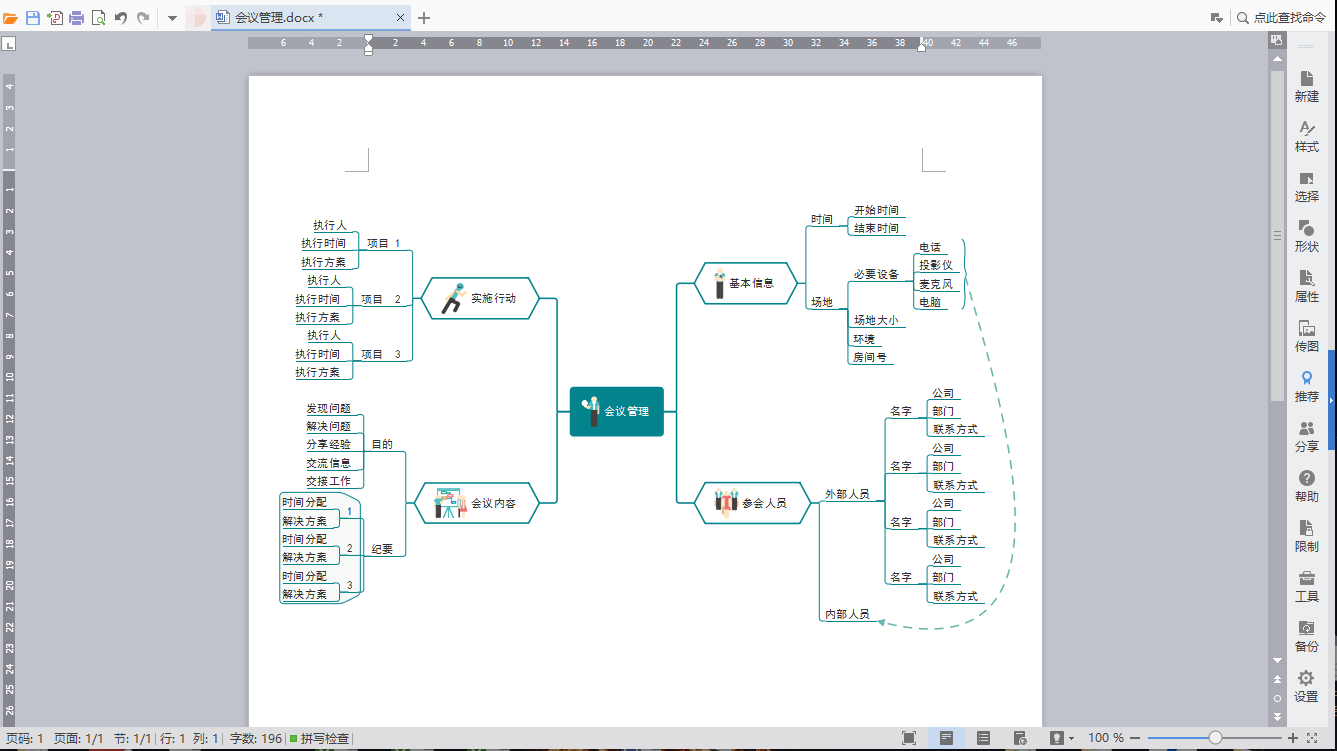Click 页码: 1 in the status bar
The width and height of the screenshot is (1337, 751).
(24, 739)
